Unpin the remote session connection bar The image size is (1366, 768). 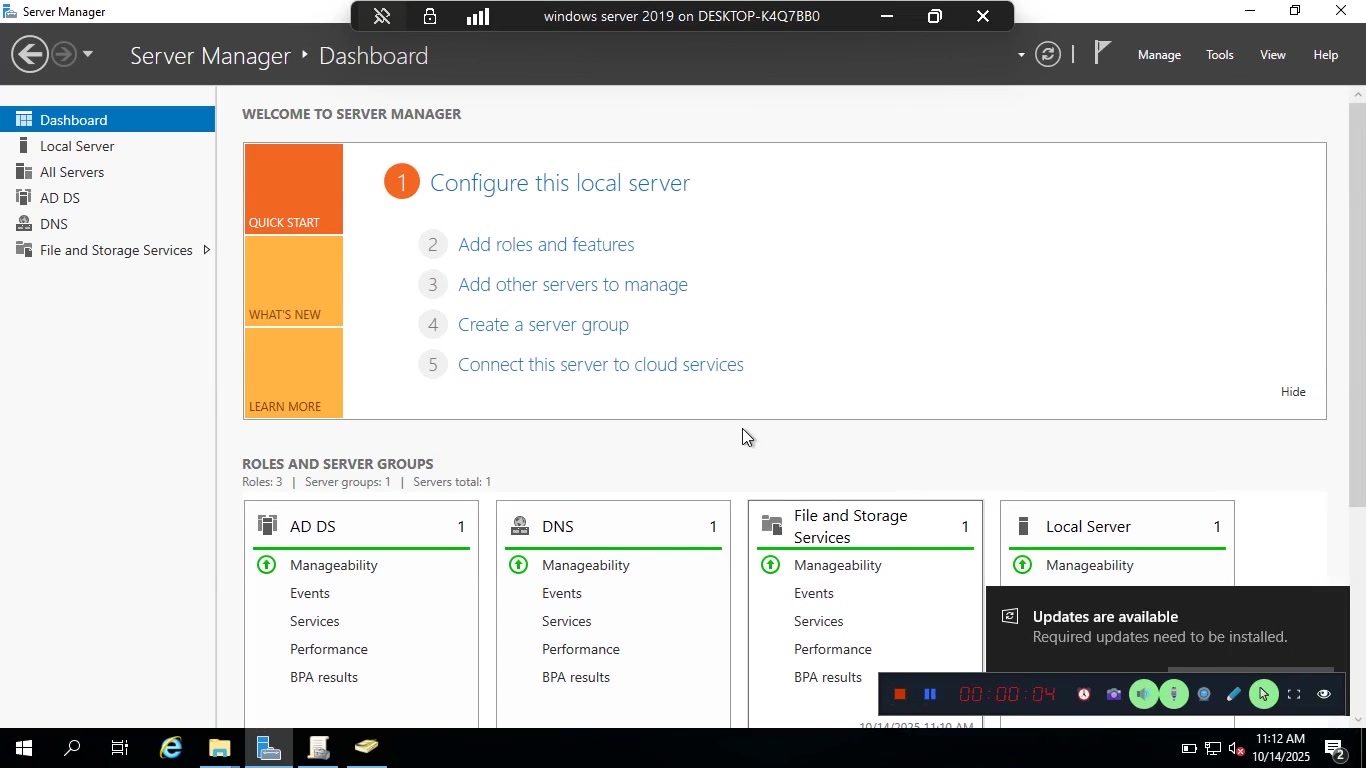click(x=382, y=16)
